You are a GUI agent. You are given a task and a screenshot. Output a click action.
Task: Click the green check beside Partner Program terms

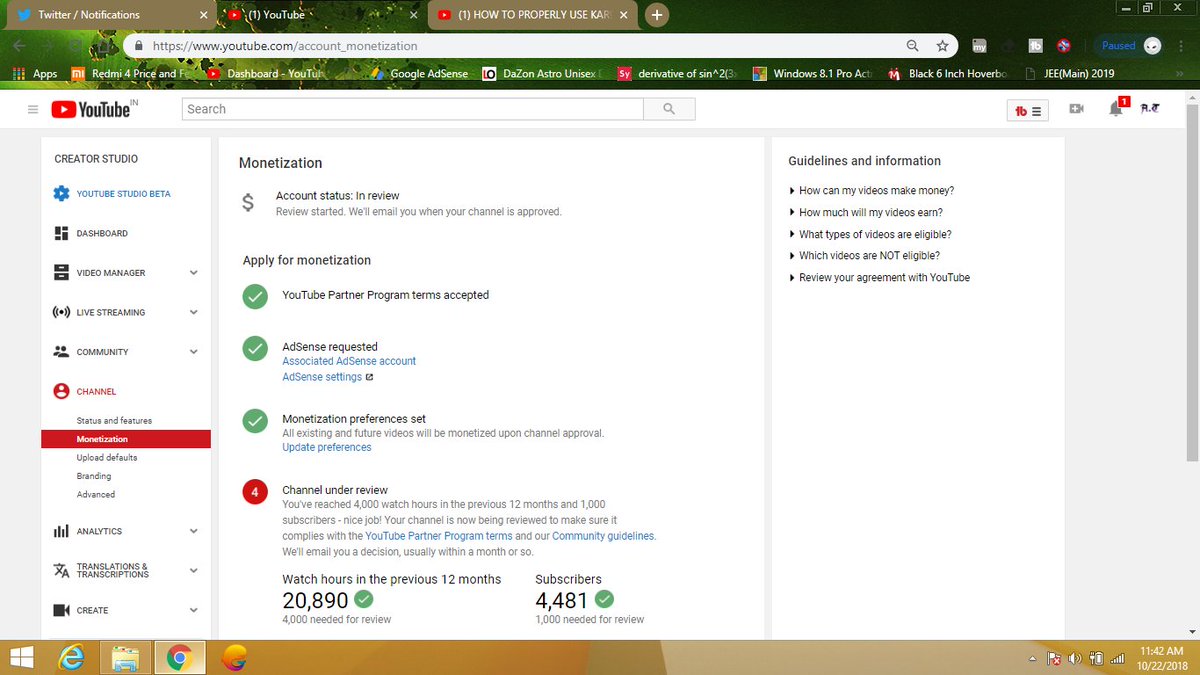tap(256, 296)
